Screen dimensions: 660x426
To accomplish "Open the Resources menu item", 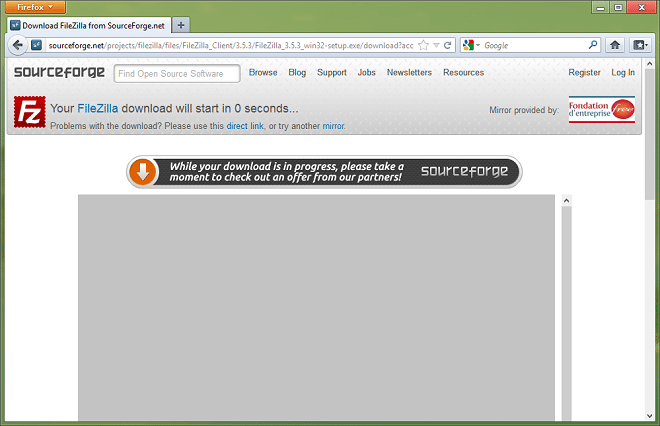I will pos(463,72).
